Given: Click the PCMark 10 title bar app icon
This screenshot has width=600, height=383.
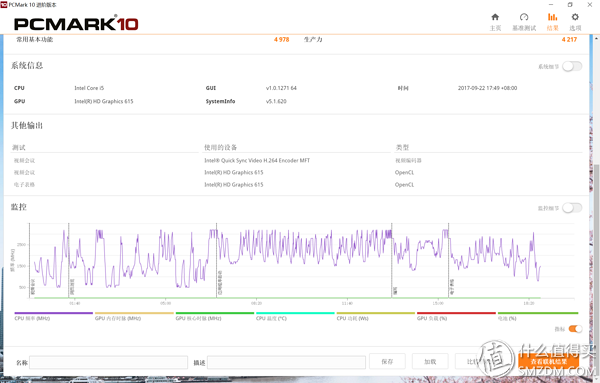Looking at the screenshot, I should (4, 5).
